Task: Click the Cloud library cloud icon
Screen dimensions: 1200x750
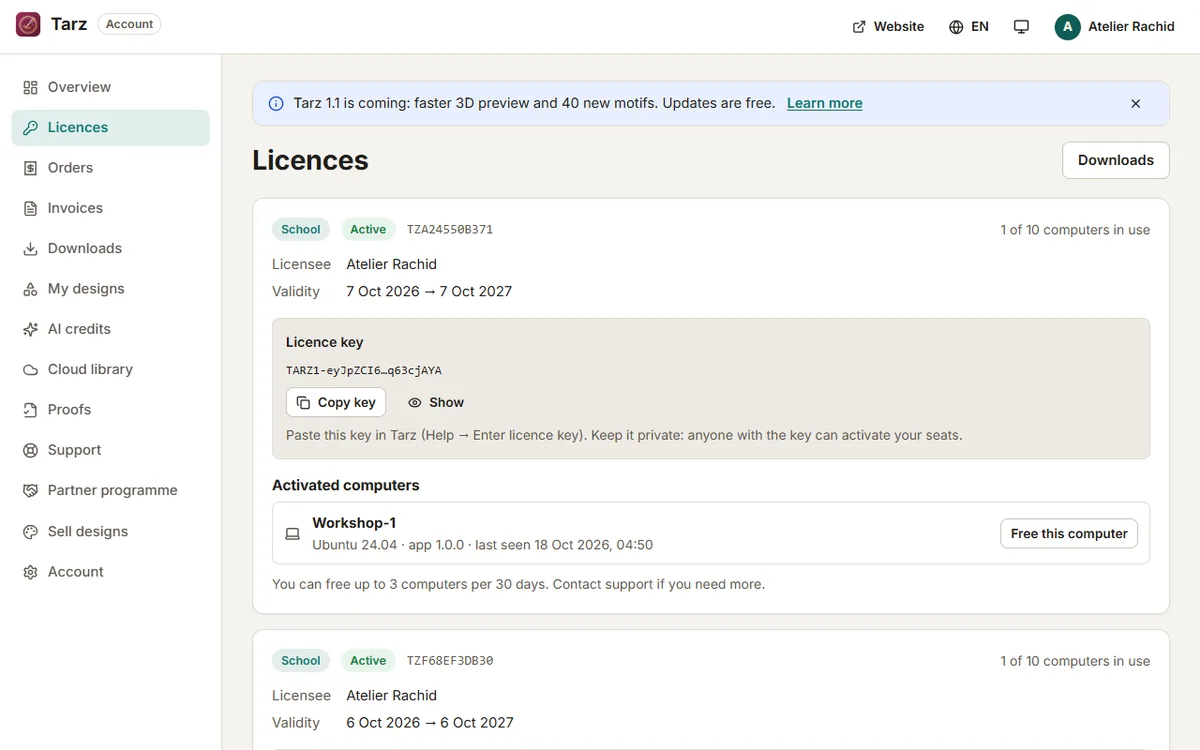Action: point(30,369)
